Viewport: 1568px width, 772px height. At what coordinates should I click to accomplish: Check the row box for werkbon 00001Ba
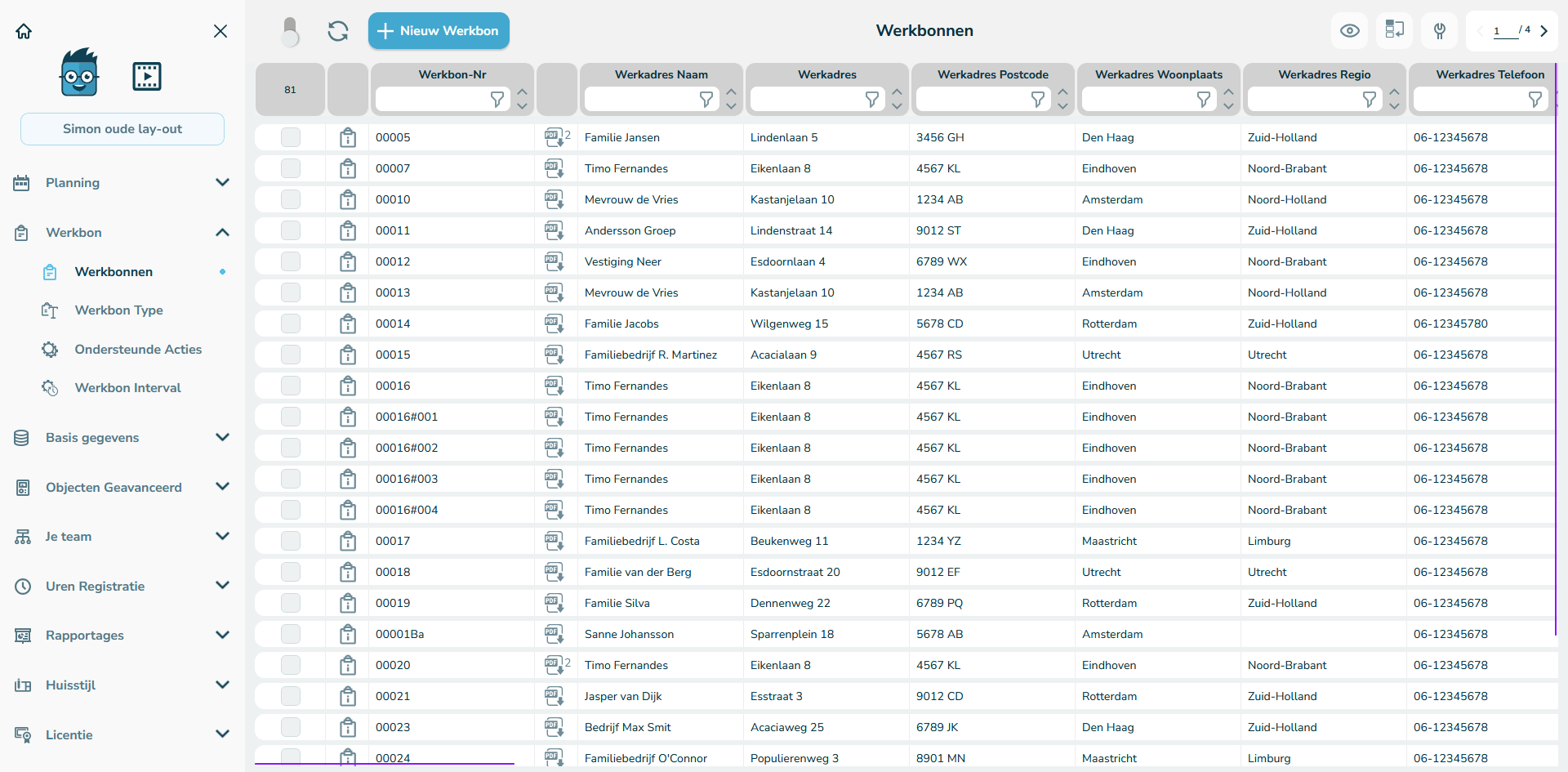pyautogui.click(x=291, y=634)
